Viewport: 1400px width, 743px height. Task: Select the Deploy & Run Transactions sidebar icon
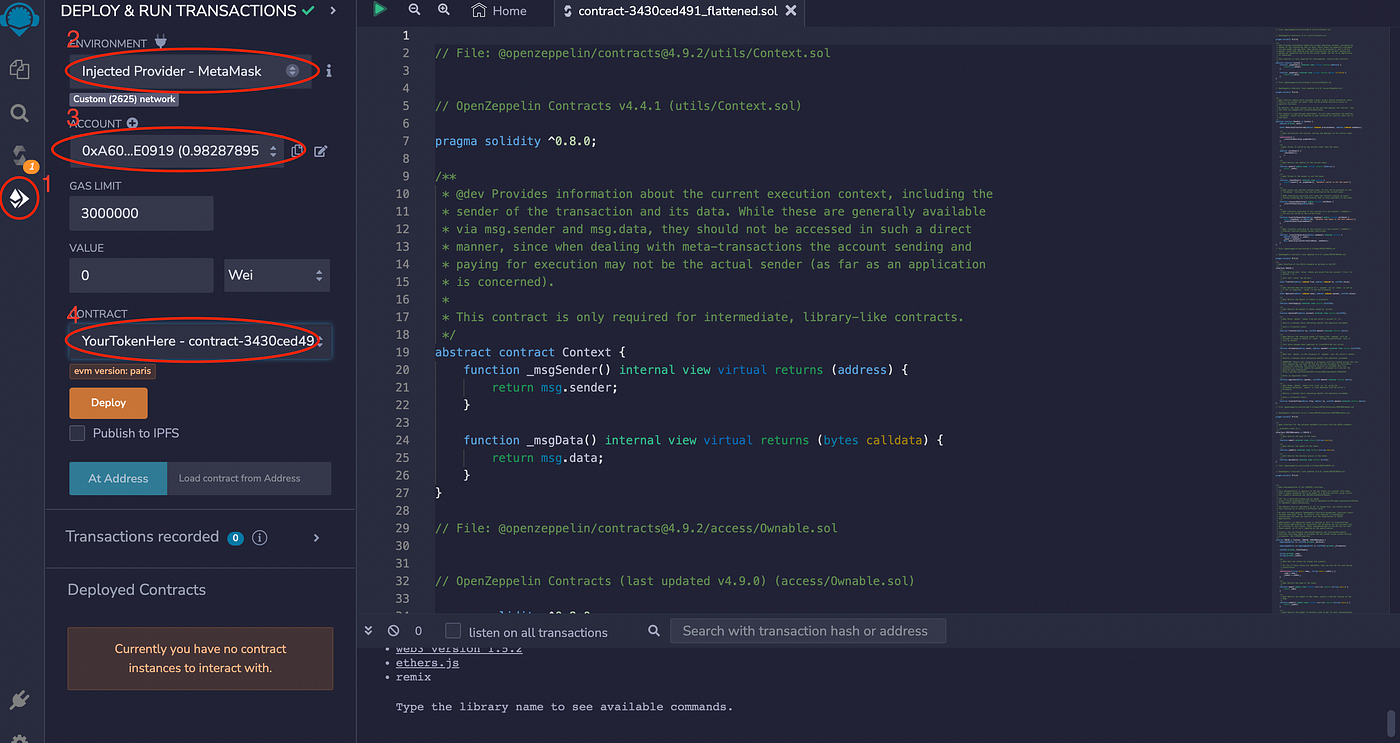(x=19, y=199)
